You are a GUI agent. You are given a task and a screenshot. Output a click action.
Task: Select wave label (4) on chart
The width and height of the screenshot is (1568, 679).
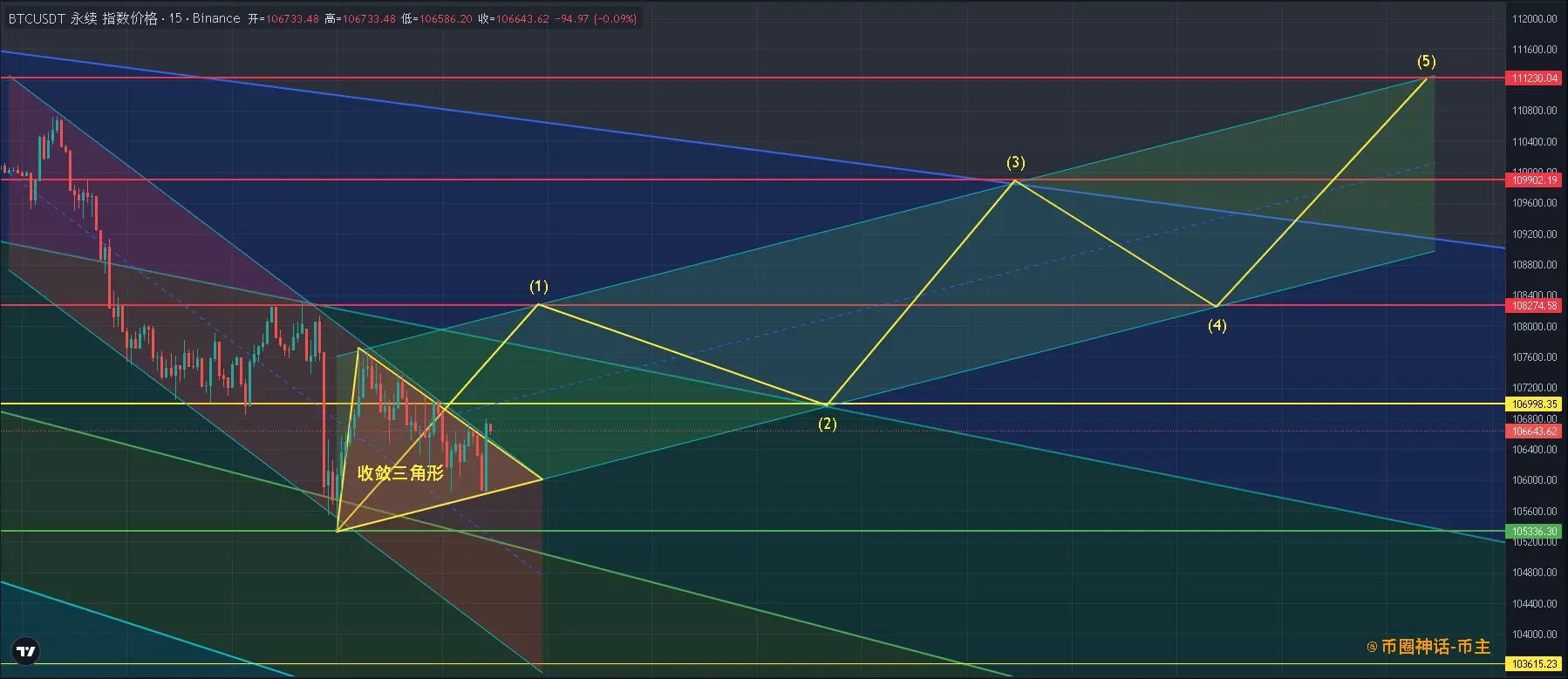click(x=1217, y=326)
